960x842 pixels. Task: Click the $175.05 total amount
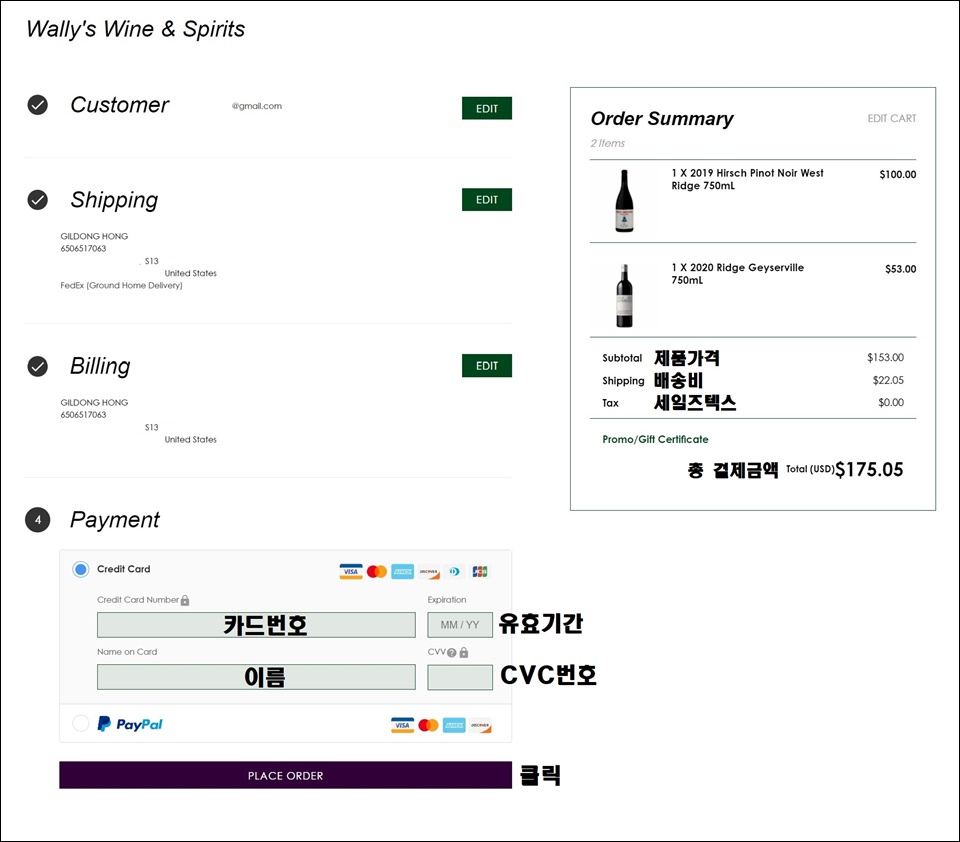click(x=869, y=469)
